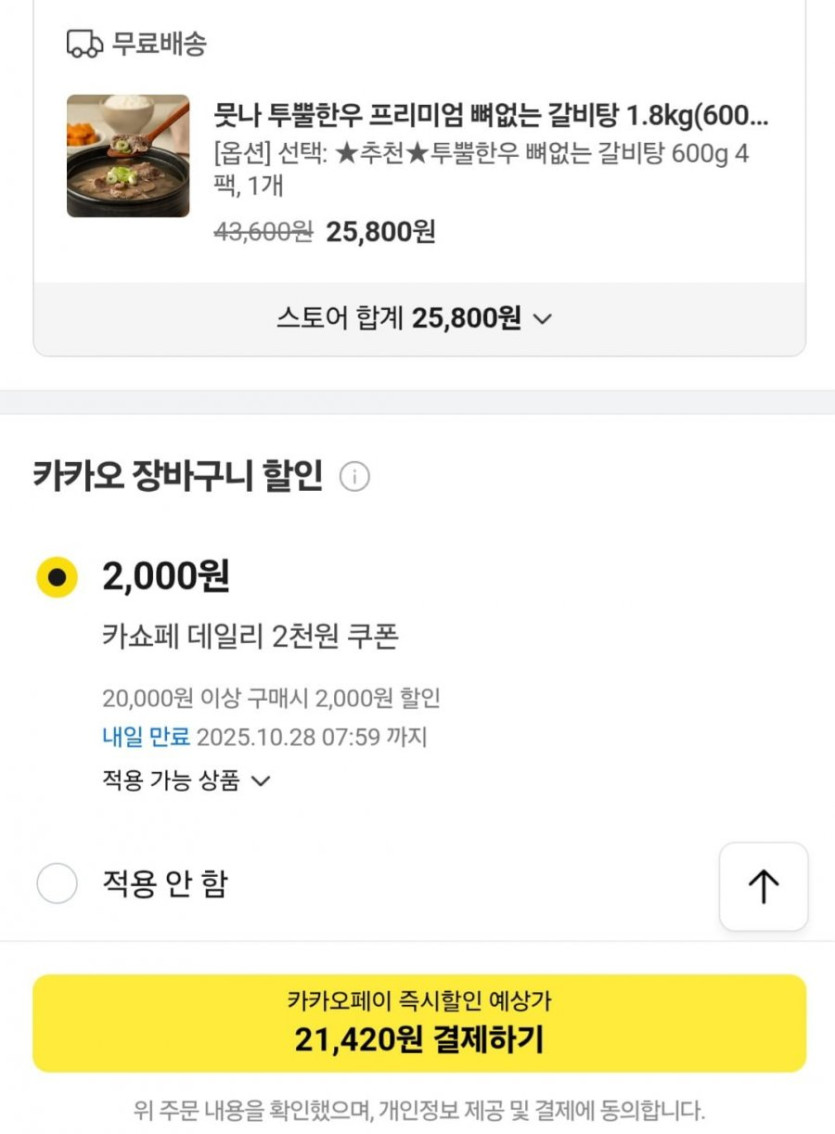Screen dimensions: 835x1134
Task: Tap the 카쇼페 데일리 2천원 쿠폰 name
Action: click(250, 637)
